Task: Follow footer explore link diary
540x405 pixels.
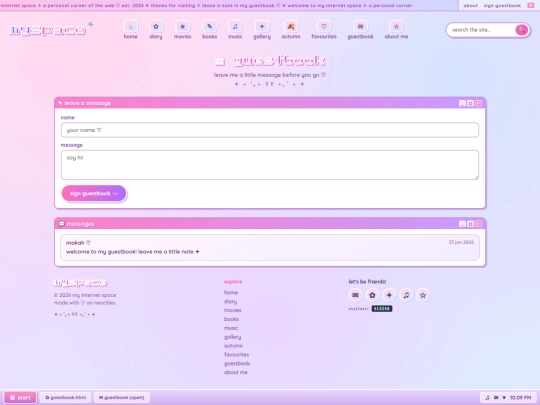Action: (230, 302)
